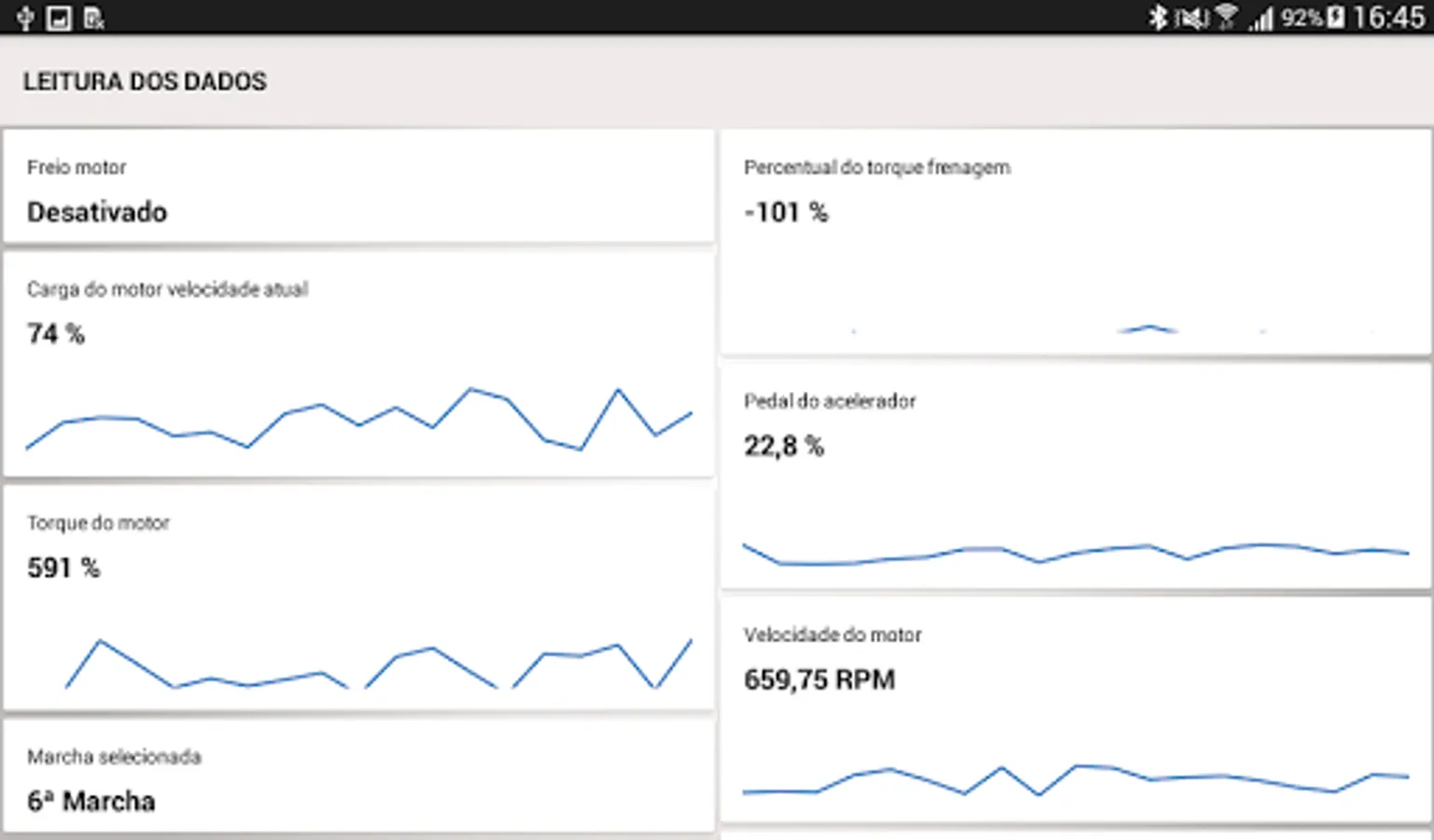1434x840 pixels.
Task: Tap Percentual do torque frenagem label
Action: tap(877, 167)
